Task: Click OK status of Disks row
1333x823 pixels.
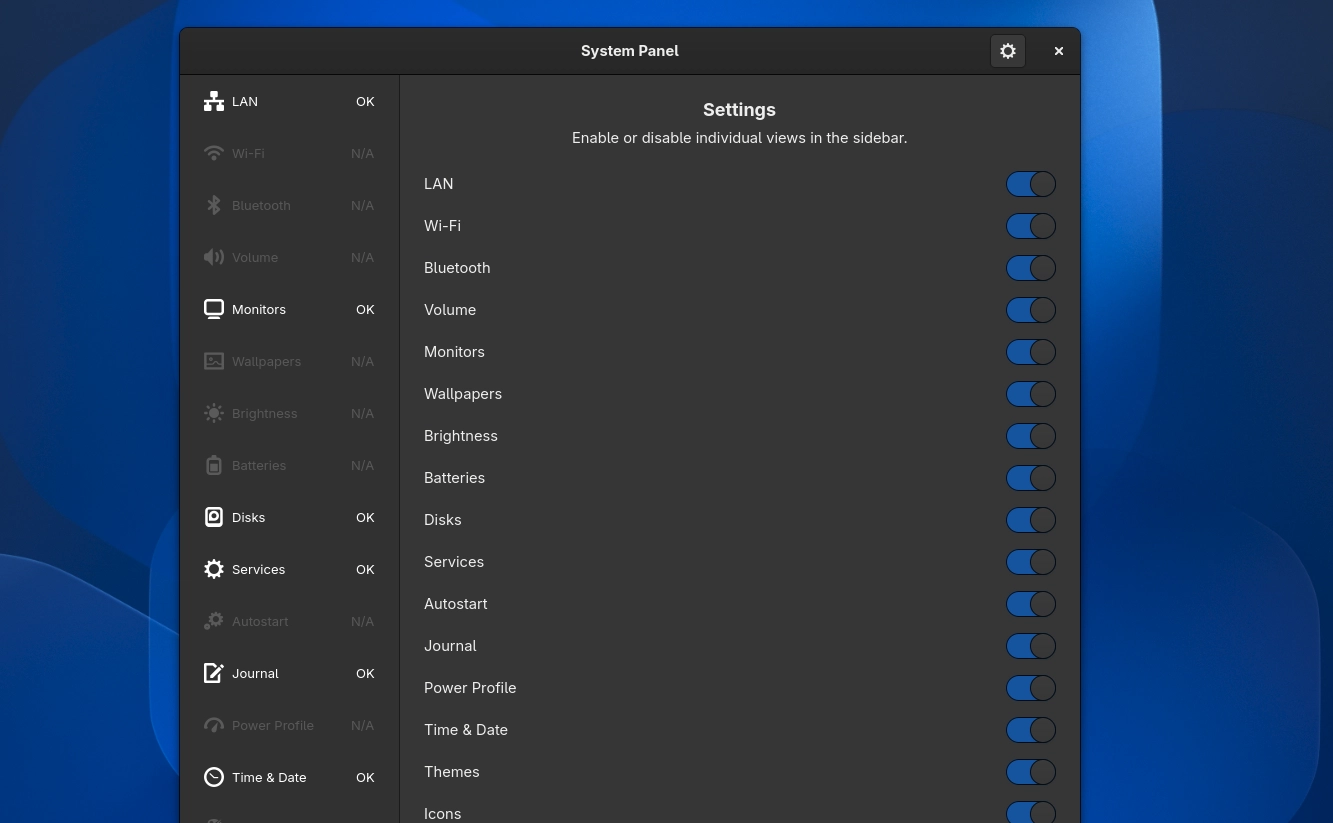Action: click(365, 517)
